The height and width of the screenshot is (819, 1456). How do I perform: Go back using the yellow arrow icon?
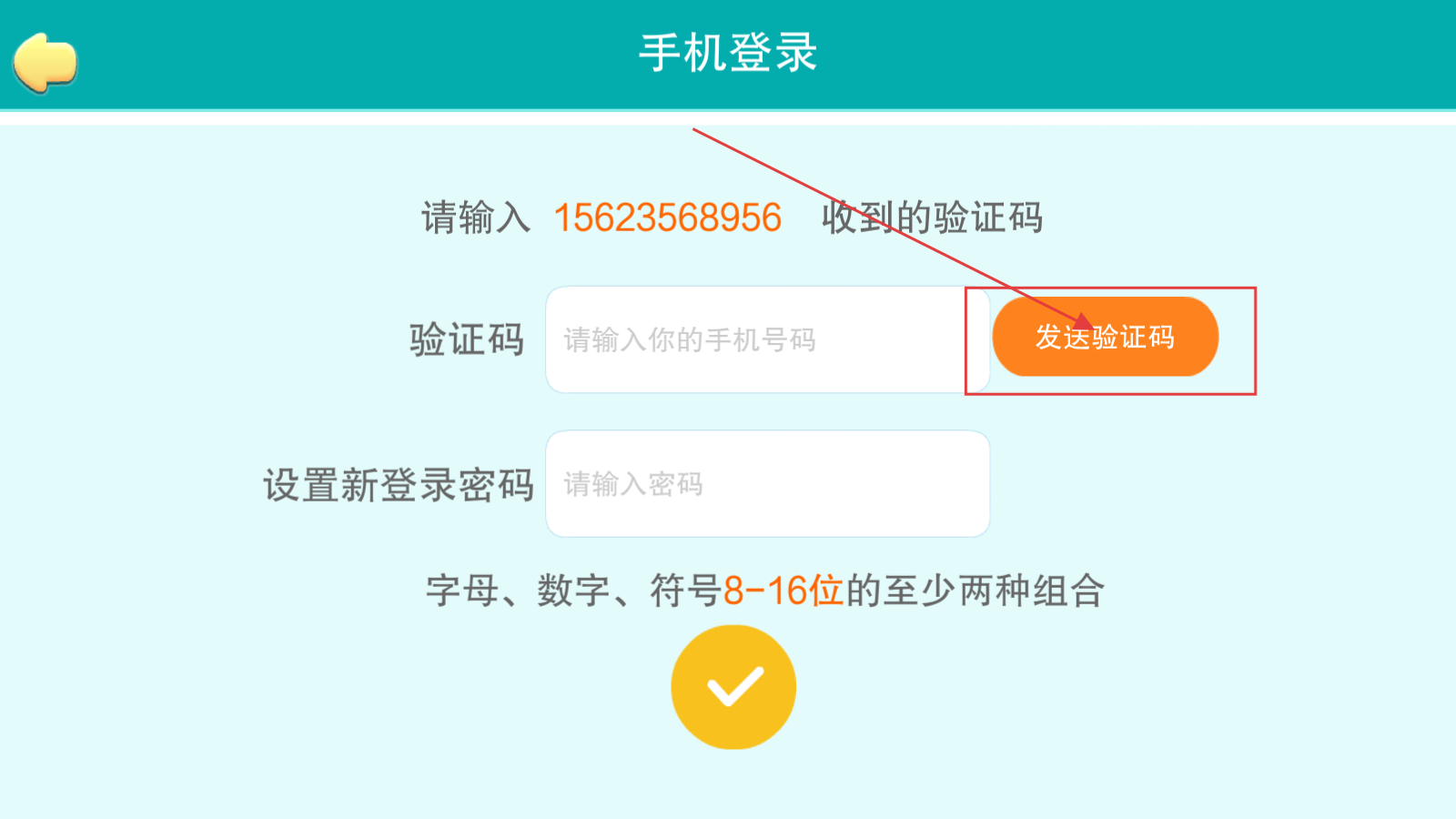click(x=45, y=62)
